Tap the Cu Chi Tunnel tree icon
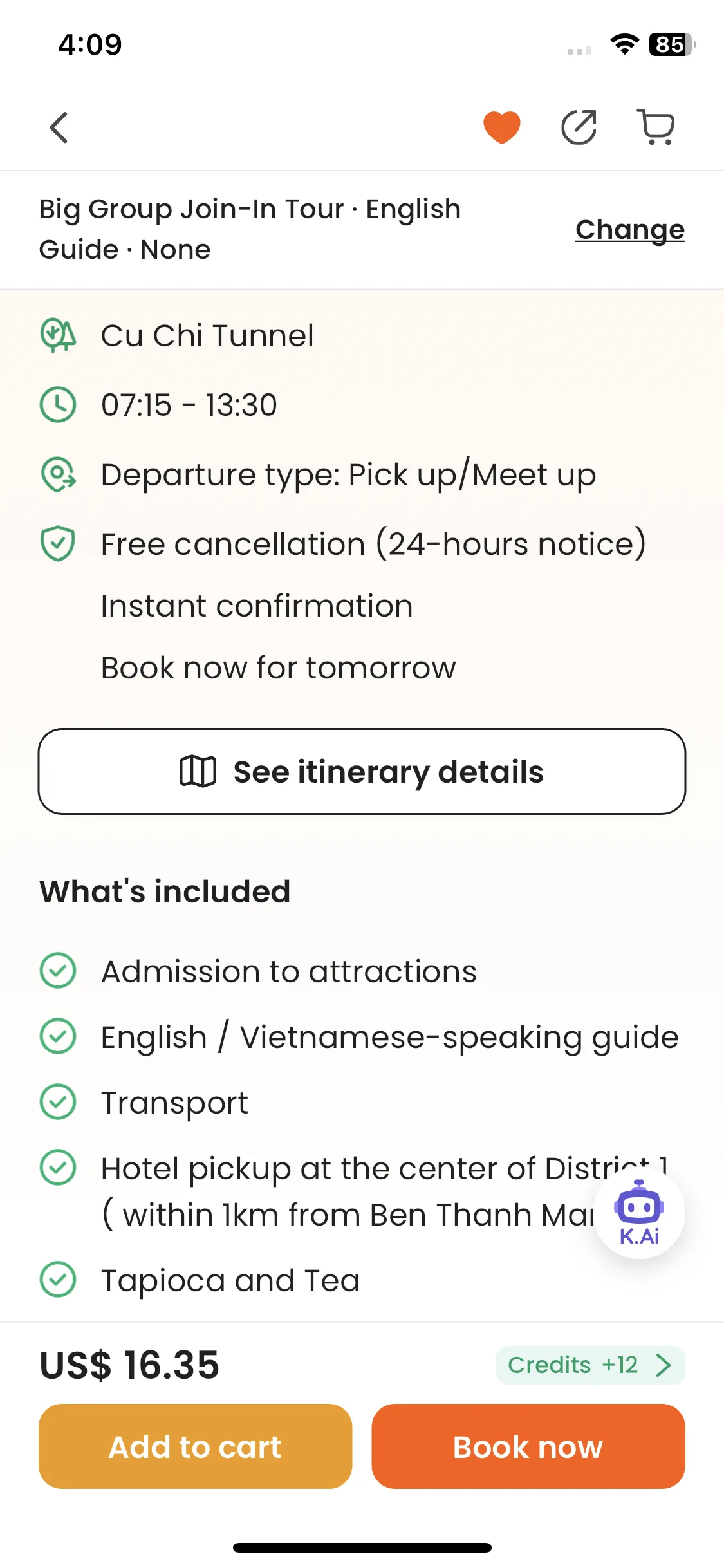 (58, 335)
